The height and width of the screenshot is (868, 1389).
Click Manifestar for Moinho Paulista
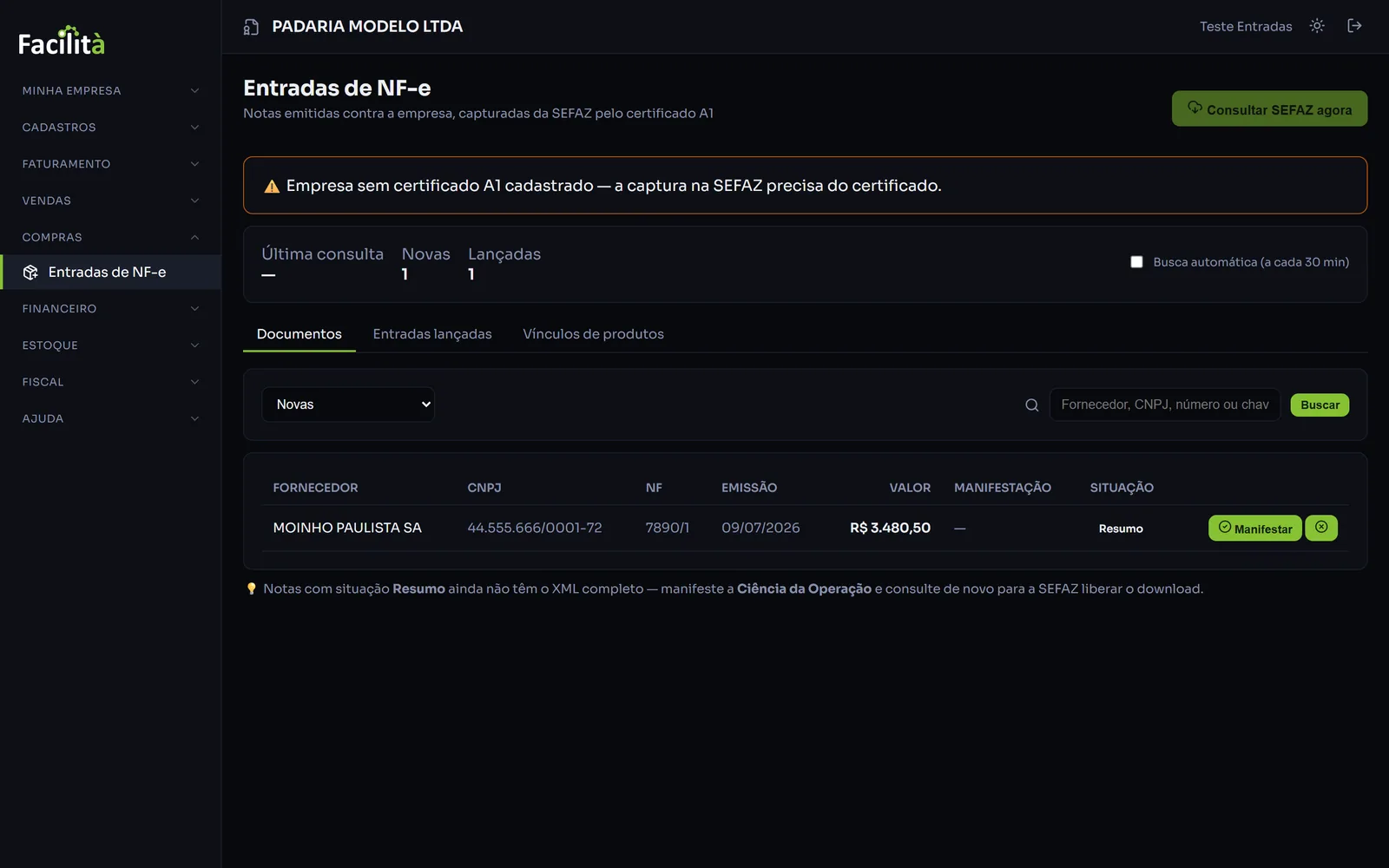point(1254,528)
